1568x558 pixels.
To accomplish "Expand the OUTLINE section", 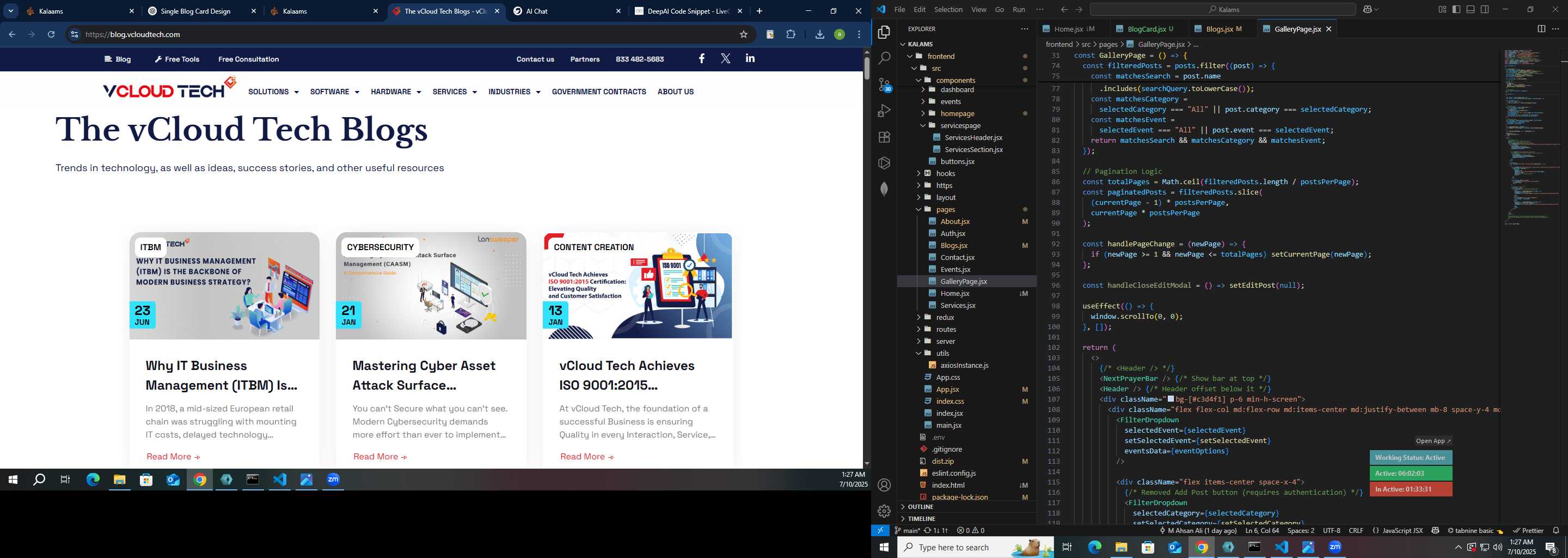I will [x=920, y=507].
